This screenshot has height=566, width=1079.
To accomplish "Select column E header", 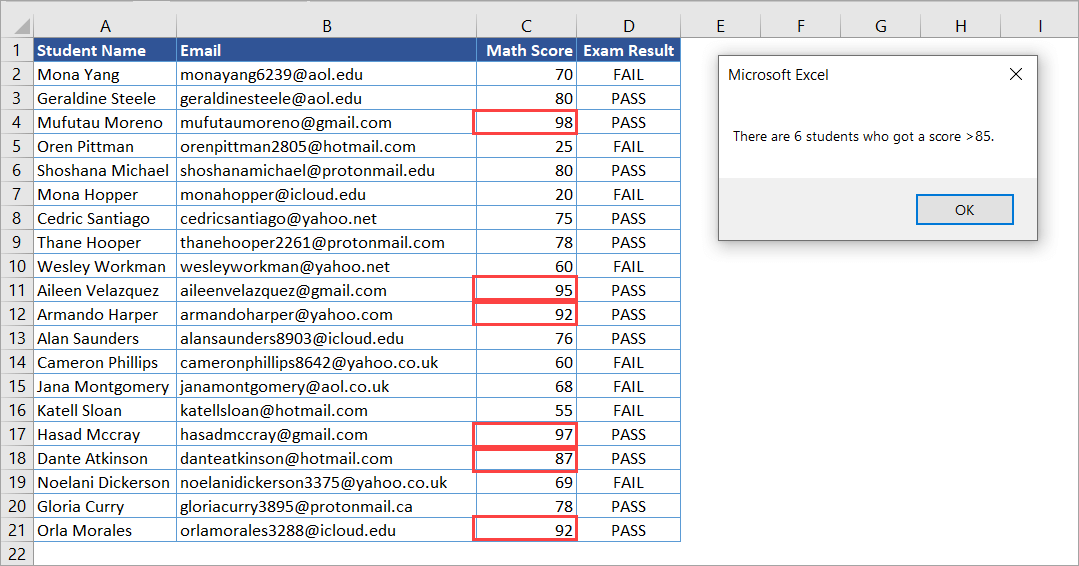I will 720,26.
